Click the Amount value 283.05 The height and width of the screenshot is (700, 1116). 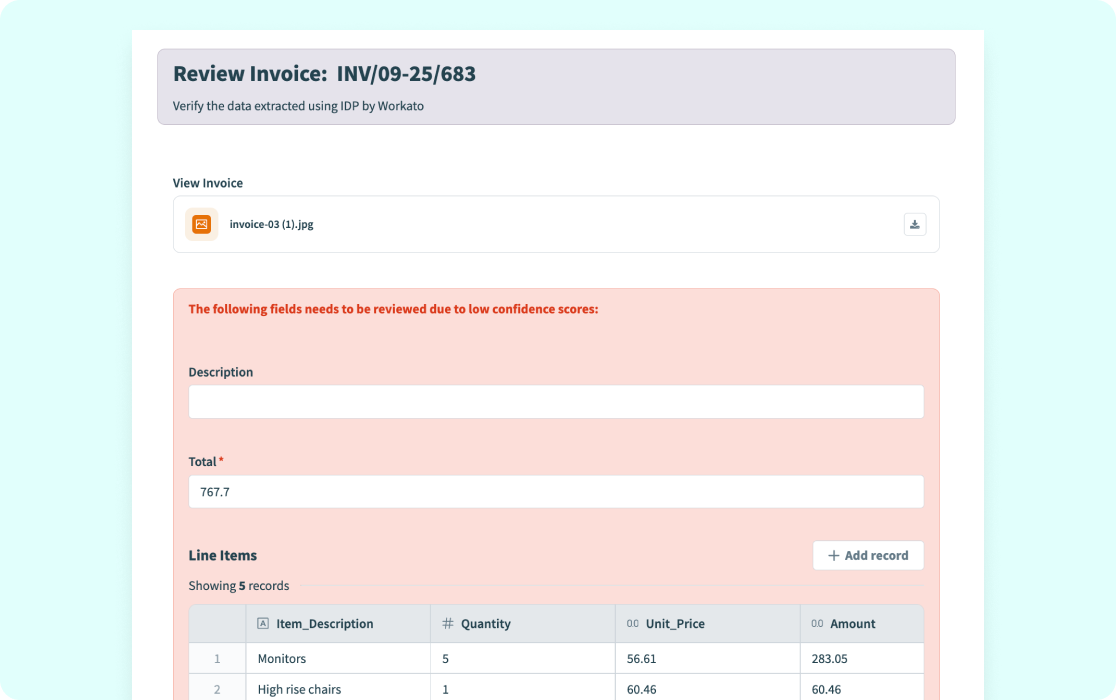point(827,658)
